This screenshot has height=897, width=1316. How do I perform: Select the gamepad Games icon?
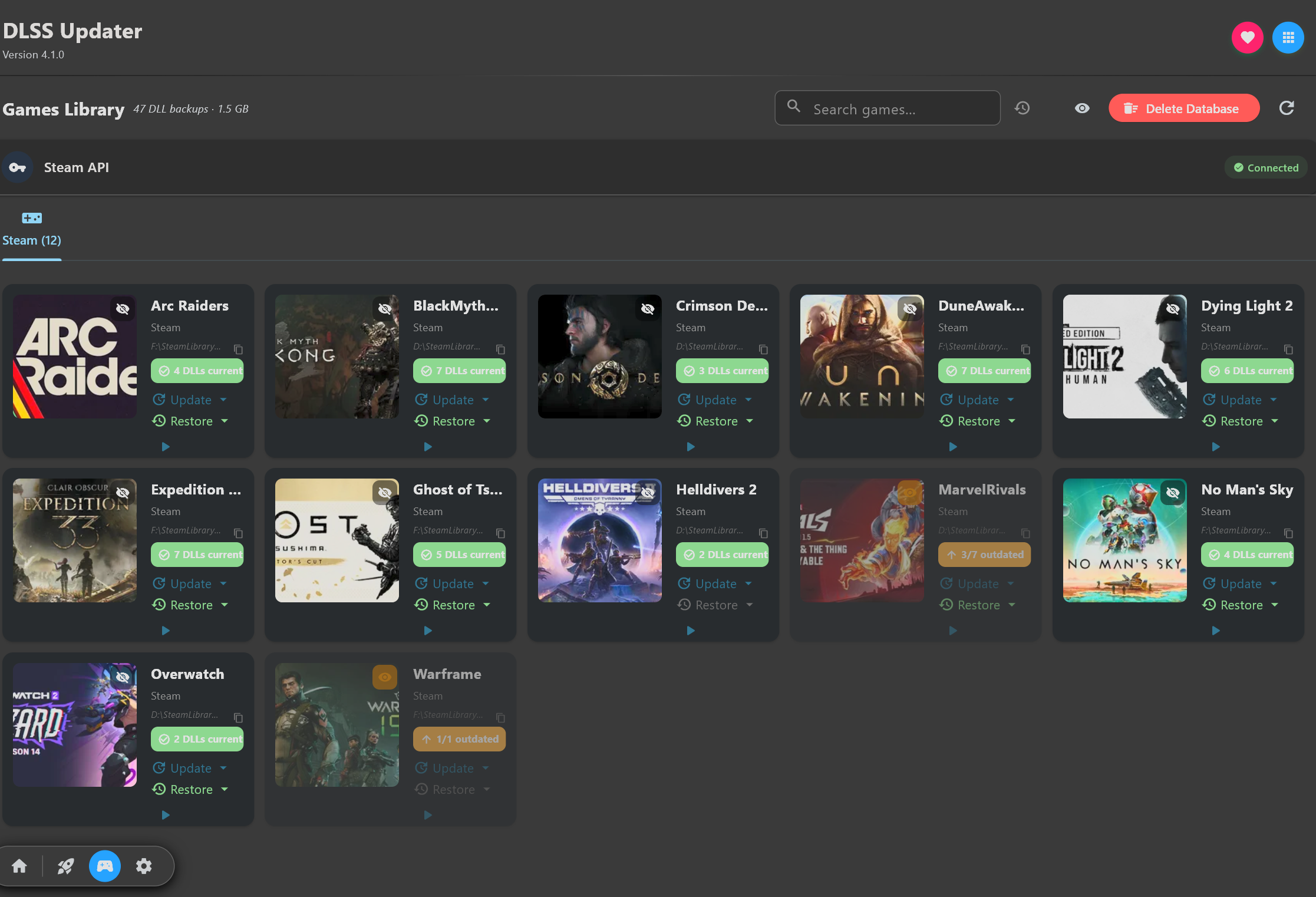104,866
